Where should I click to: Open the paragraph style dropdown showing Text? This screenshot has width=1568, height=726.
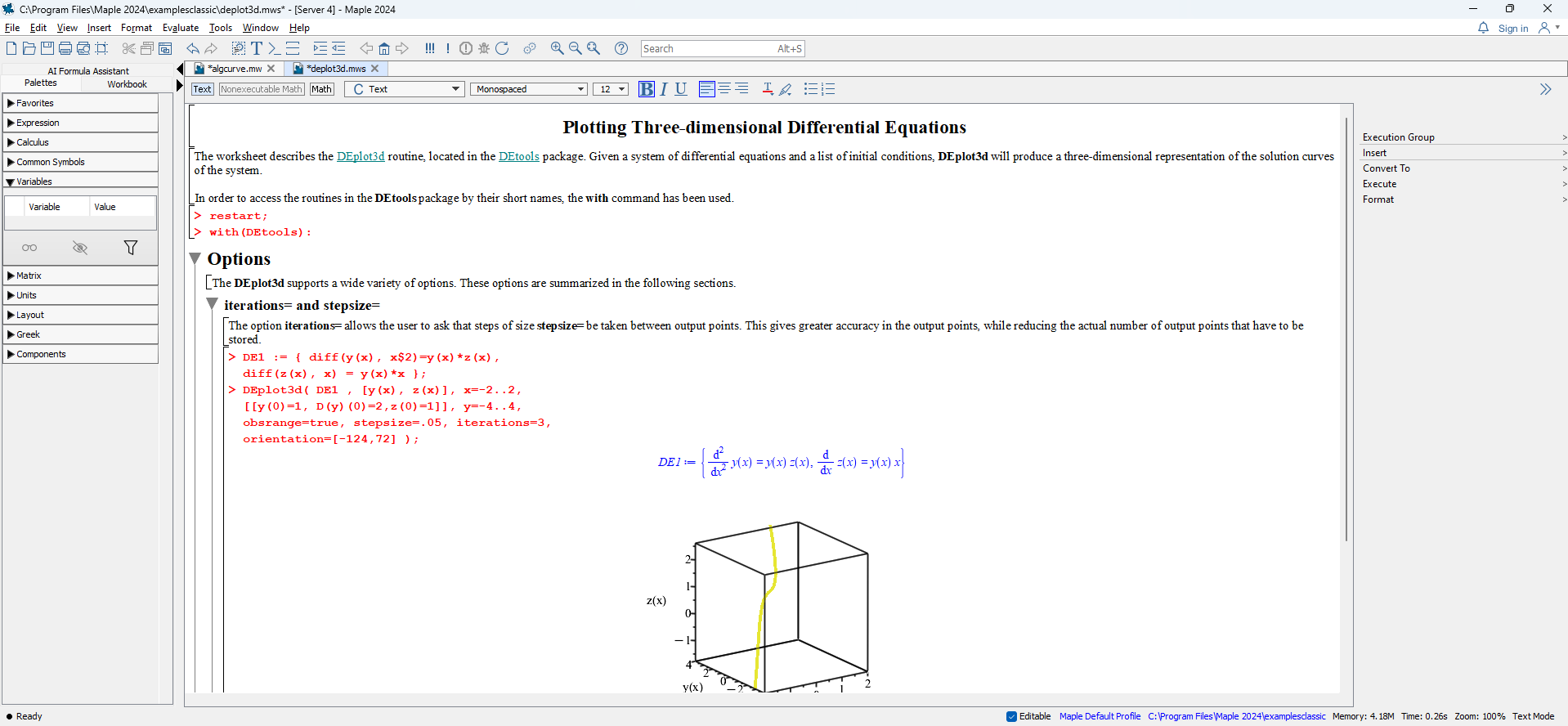click(x=405, y=89)
